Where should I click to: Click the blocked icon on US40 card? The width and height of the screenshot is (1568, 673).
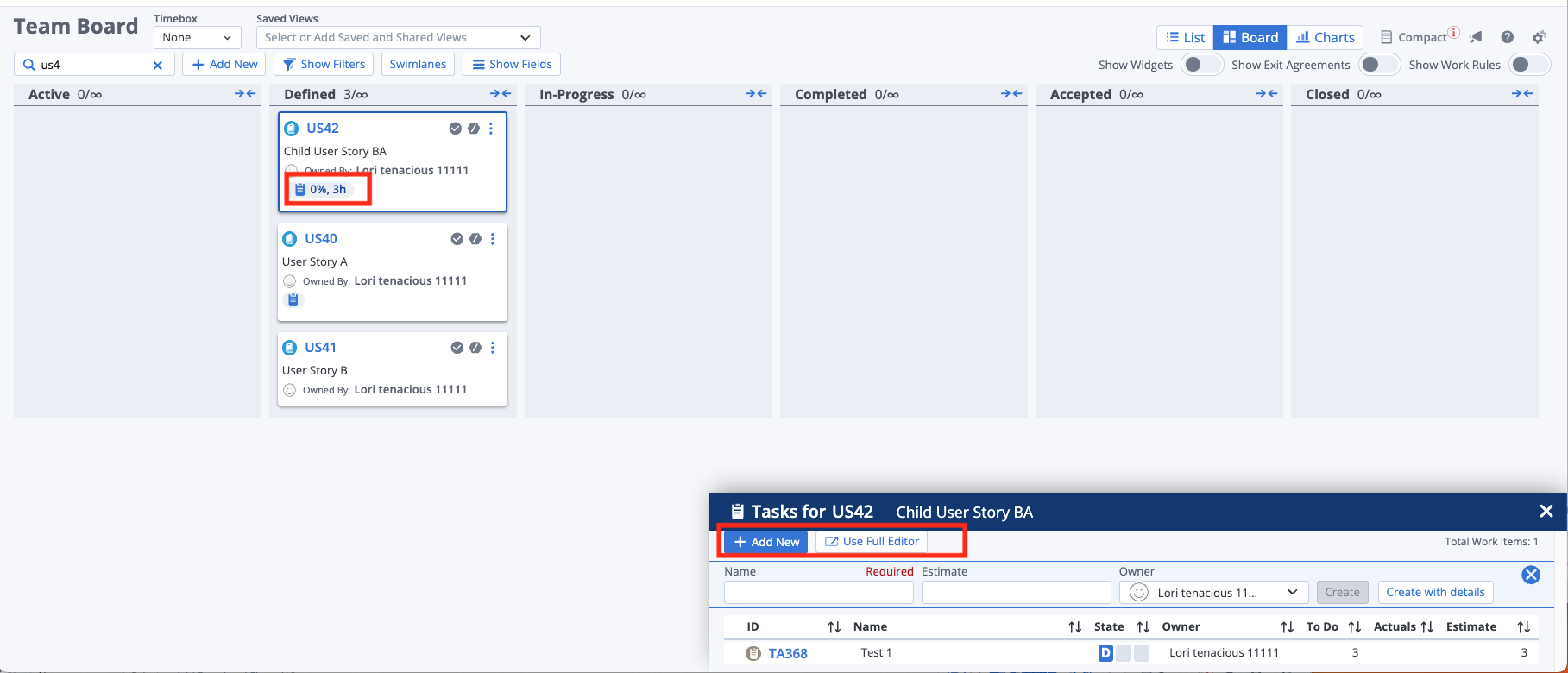click(x=475, y=239)
